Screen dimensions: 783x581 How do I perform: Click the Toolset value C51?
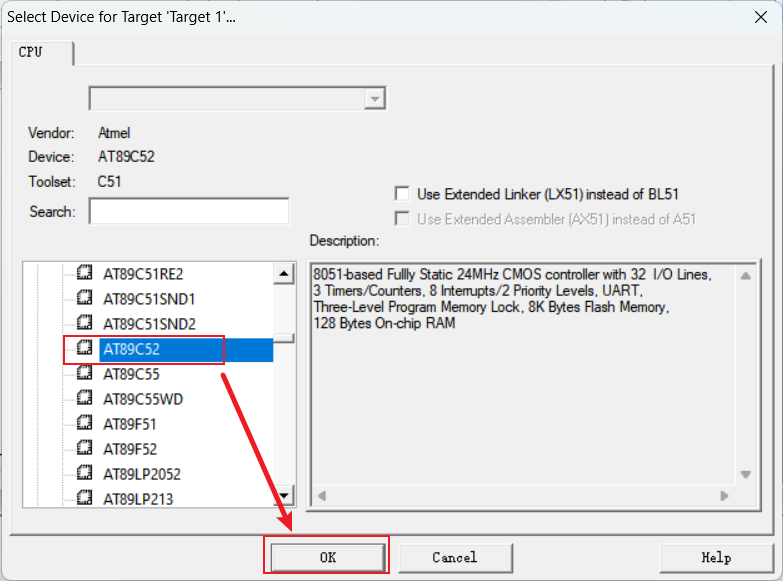pyautogui.click(x=109, y=181)
